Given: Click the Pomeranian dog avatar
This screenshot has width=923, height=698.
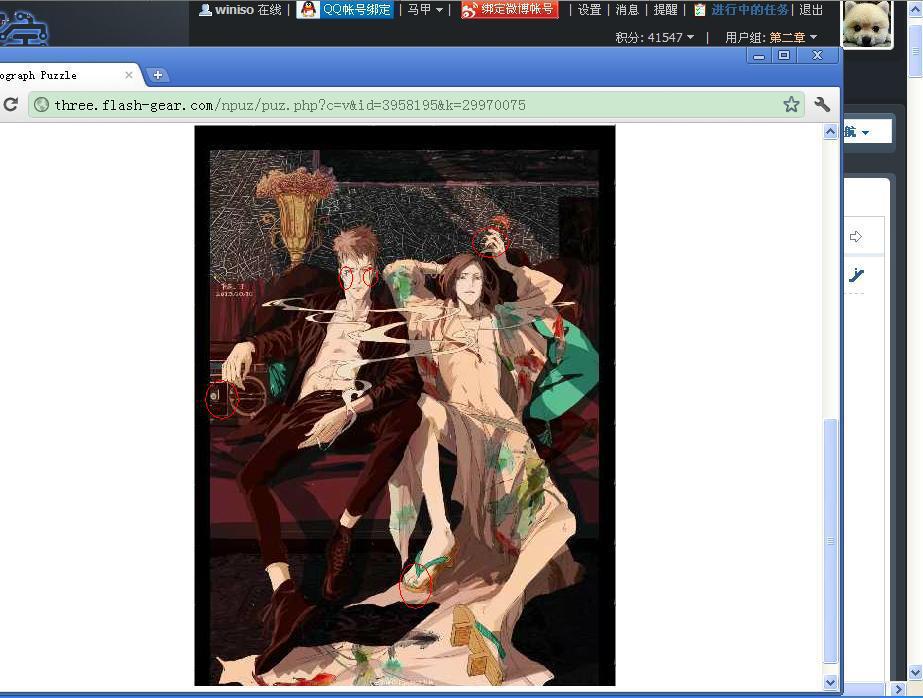Looking at the screenshot, I should (x=867, y=24).
